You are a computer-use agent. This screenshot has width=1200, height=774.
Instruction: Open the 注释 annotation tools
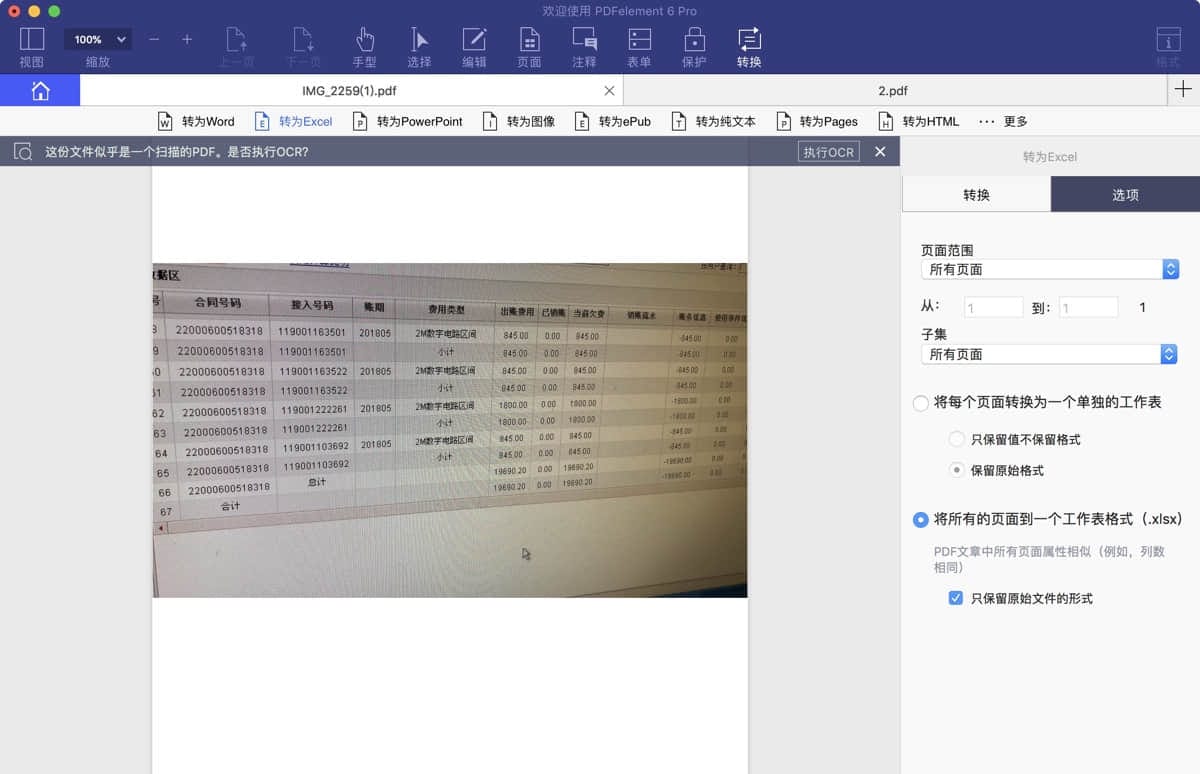click(x=584, y=47)
